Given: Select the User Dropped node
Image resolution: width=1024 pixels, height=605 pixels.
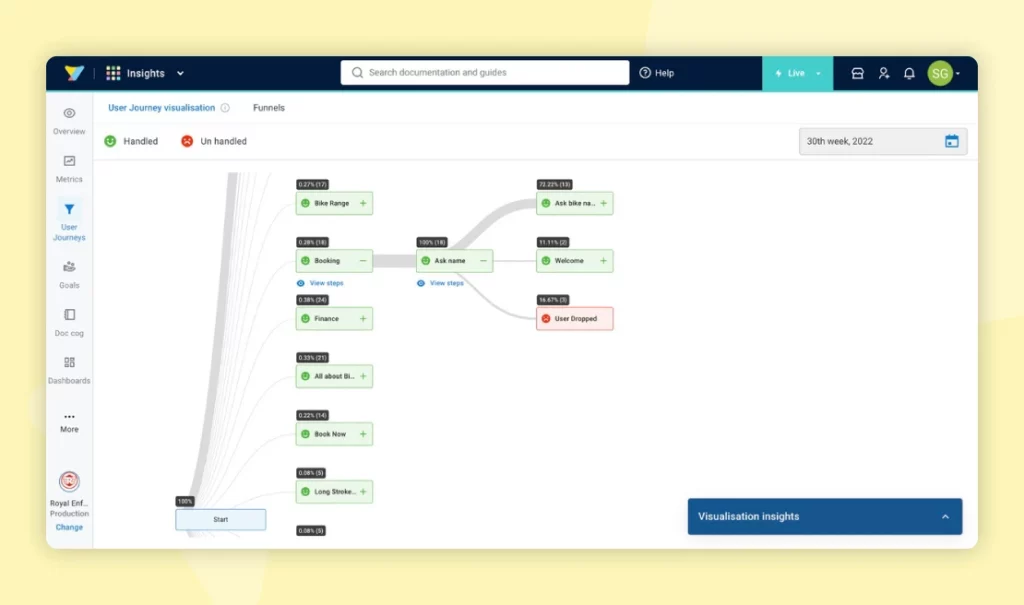Looking at the screenshot, I should coord(575,319).
